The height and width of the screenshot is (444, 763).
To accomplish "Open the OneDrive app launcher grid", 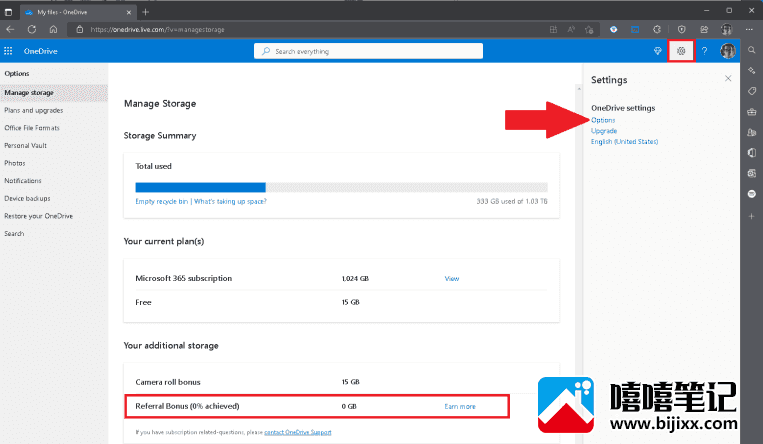I will pyautogui.click(x=8, y=51).
